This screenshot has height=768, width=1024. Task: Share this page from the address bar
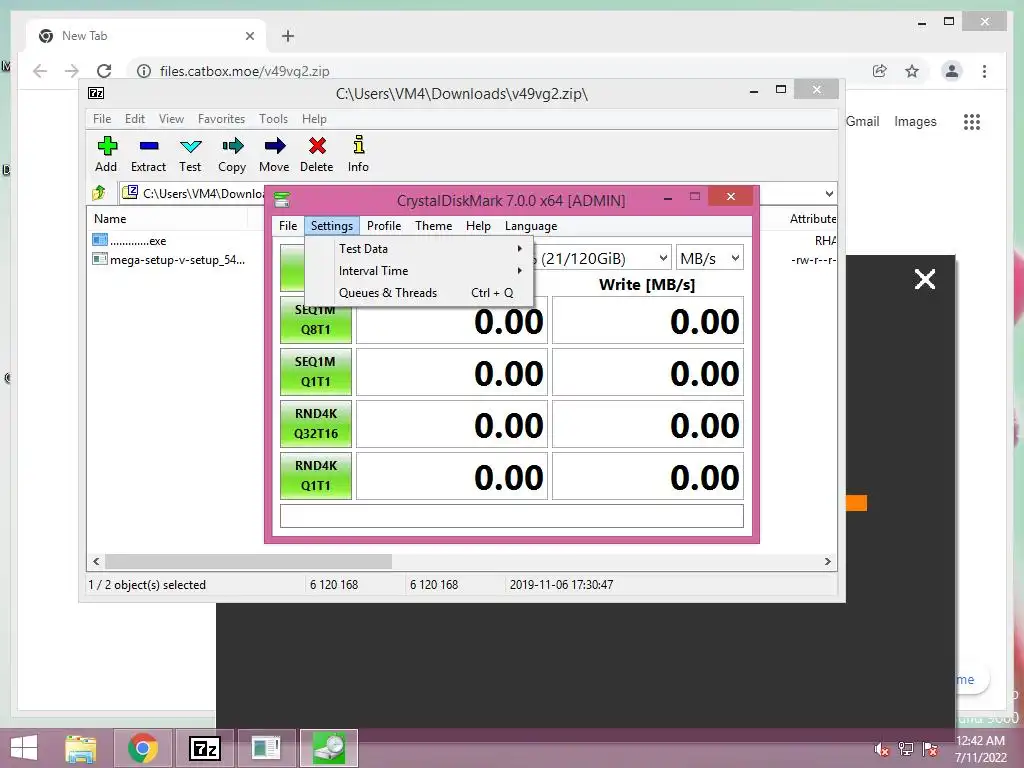point(880,71)
